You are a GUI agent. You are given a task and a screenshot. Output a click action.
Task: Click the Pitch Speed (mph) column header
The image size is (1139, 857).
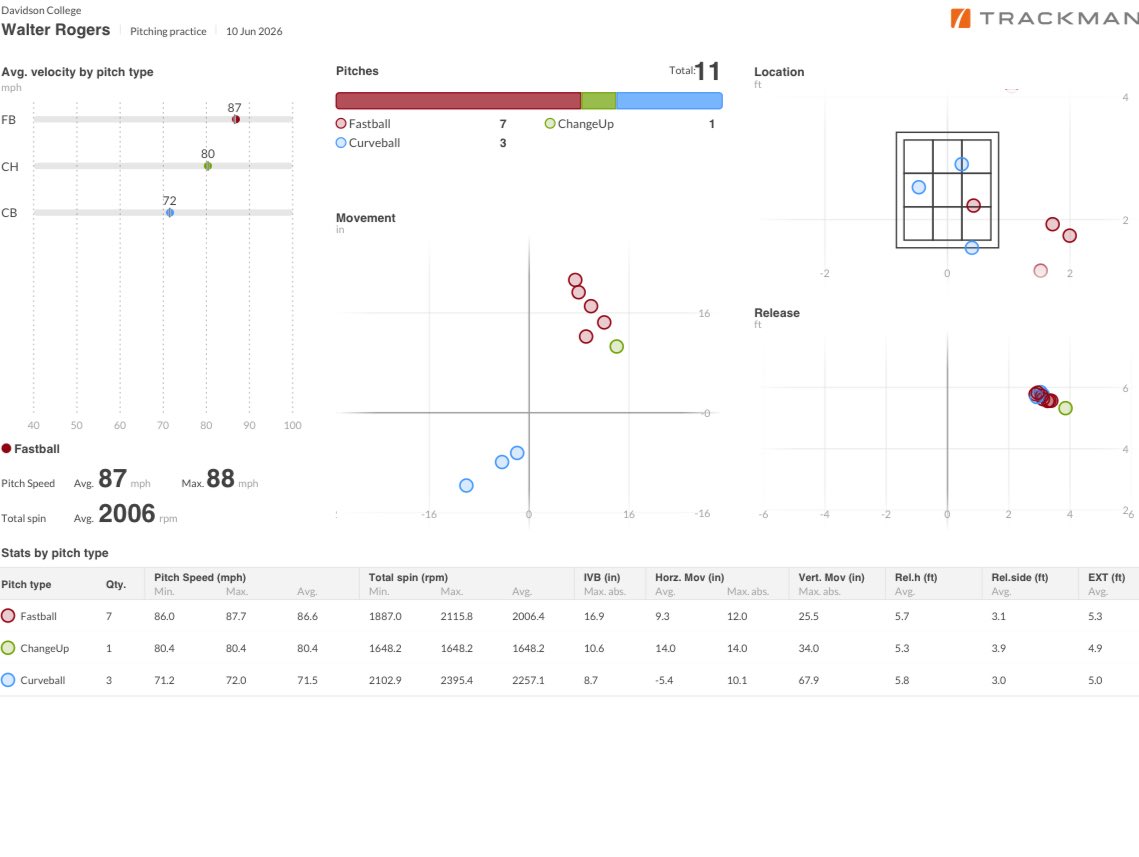click(200, 577)
